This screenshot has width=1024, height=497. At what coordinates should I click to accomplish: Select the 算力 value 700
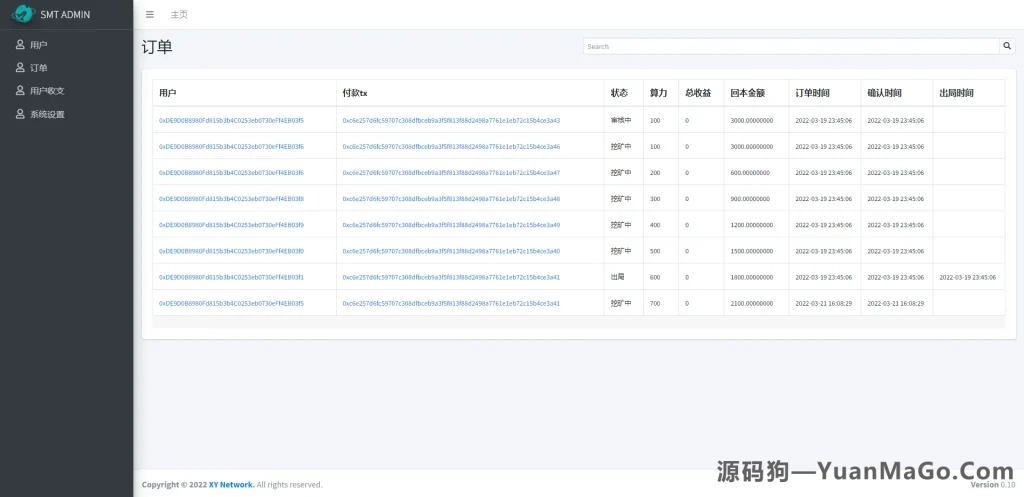pos(655,303)
